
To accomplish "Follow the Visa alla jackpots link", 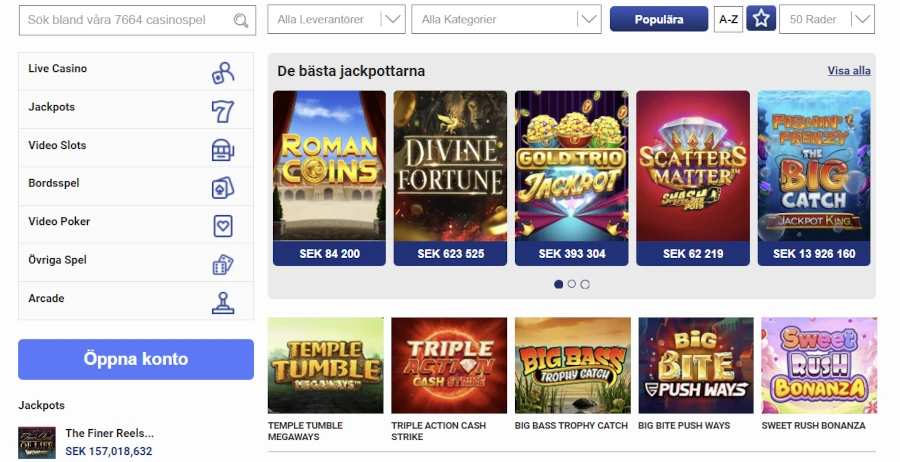I will tap(848, 71).
